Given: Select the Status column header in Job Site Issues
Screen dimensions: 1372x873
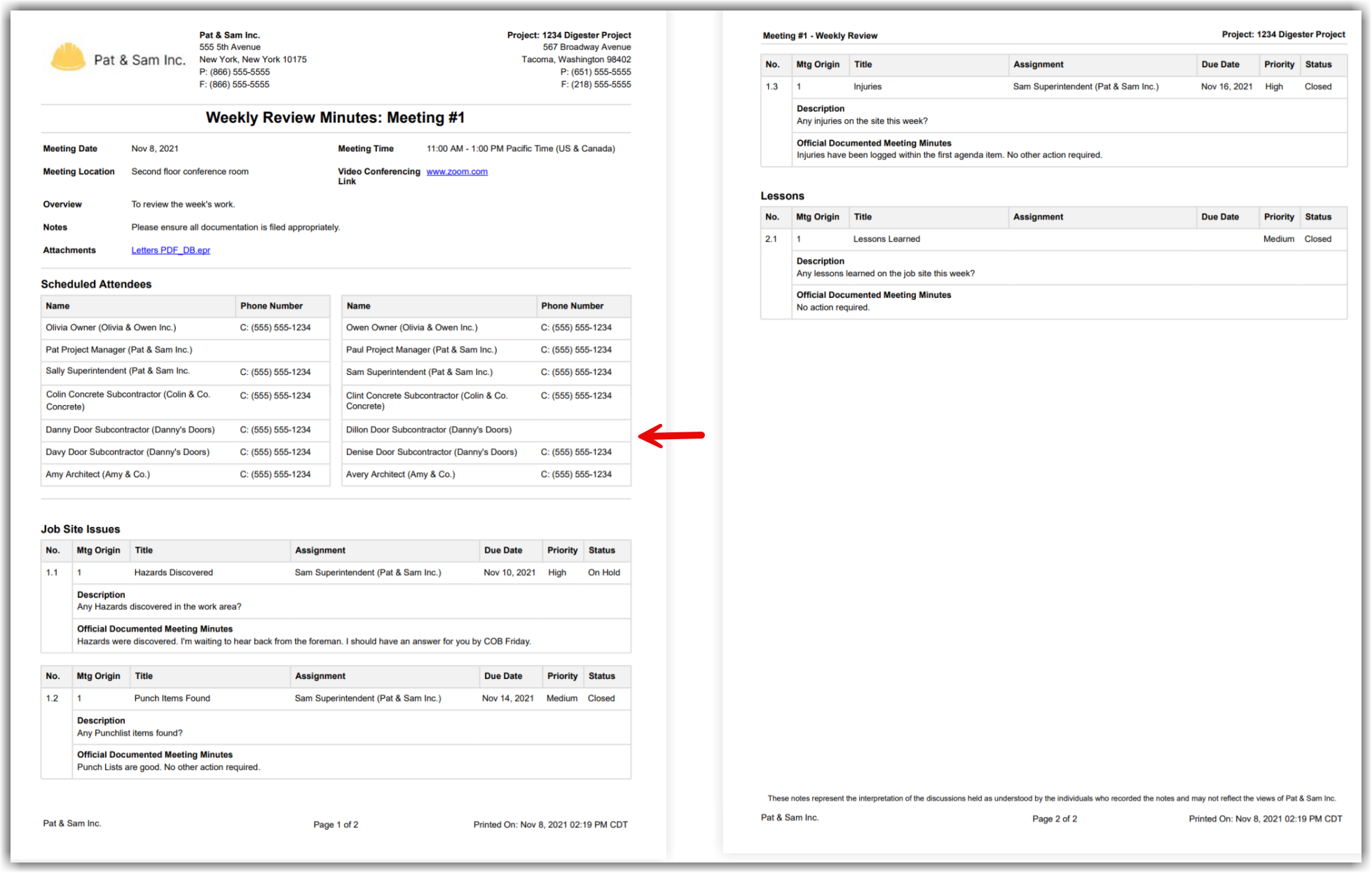Looking at the screenshot, I should [601, 550].
